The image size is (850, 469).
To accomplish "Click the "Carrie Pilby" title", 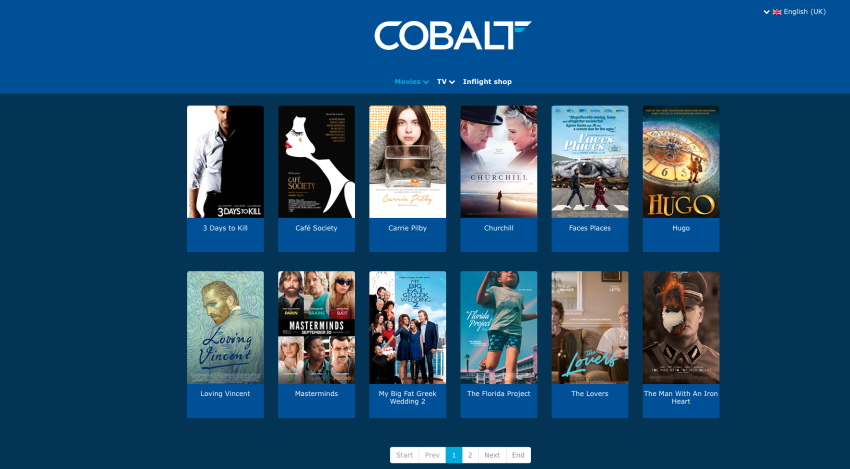I will point(408,228).
